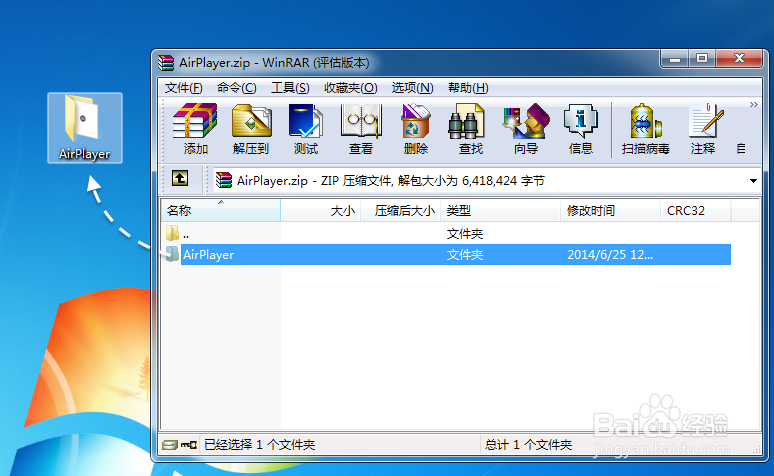The image size is (774, 476).
Task: Click the key password icon in status bar
Action: [x=189, y=445]
